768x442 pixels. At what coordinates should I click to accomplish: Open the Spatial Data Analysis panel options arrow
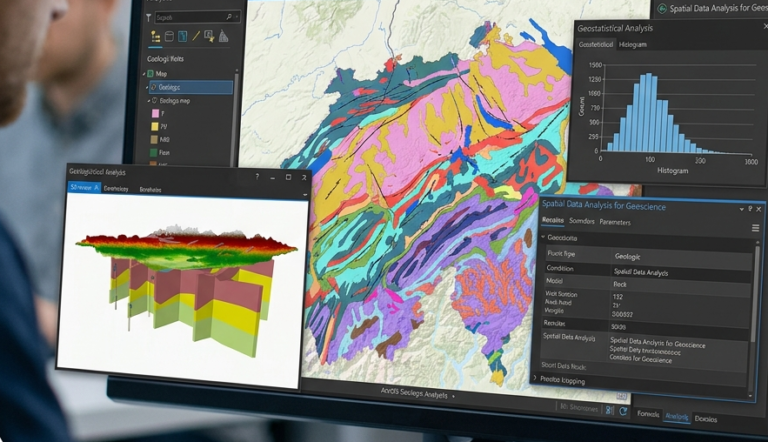click(x=742, y=209)
